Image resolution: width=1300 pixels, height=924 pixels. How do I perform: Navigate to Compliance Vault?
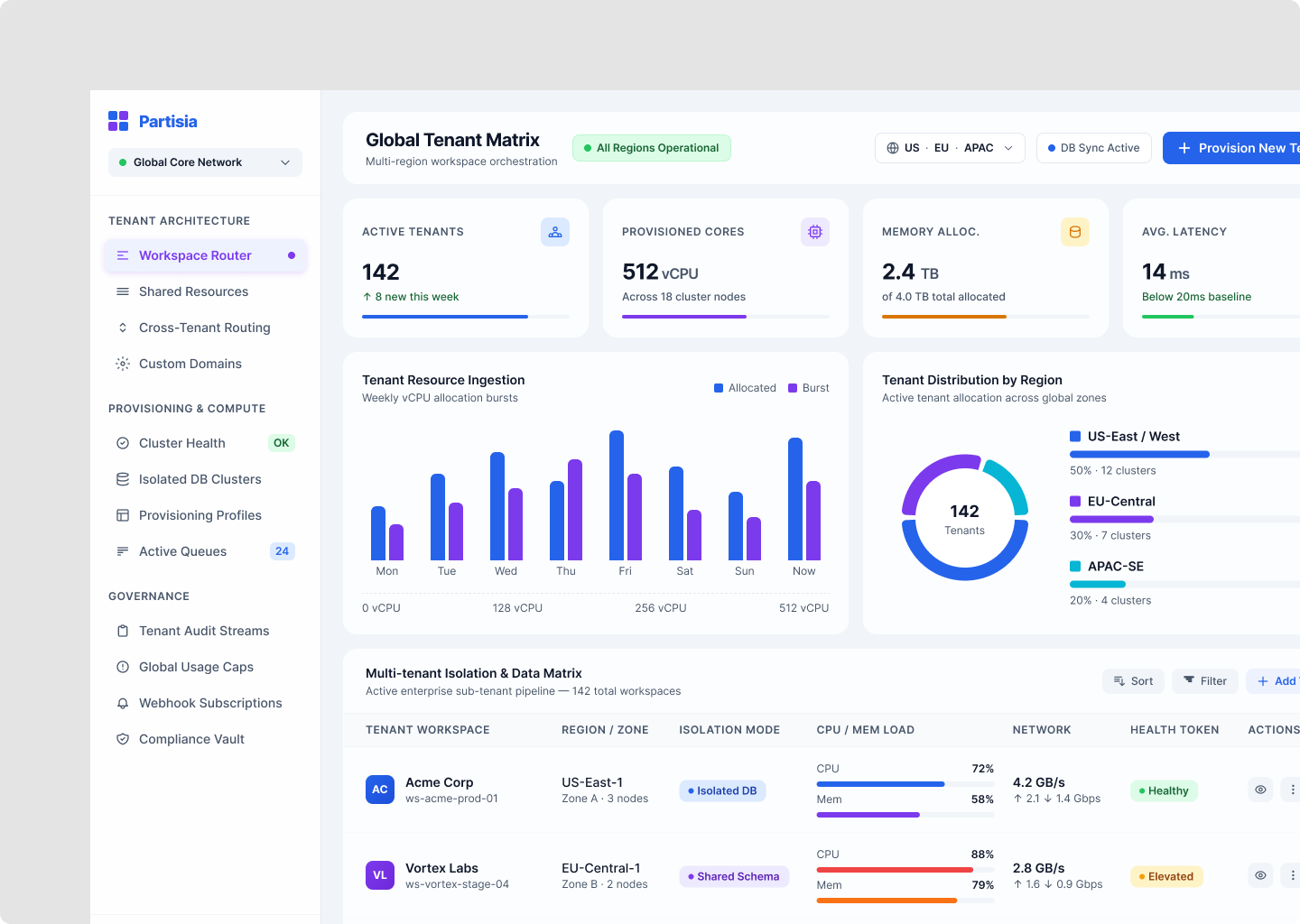coord(205,739)
